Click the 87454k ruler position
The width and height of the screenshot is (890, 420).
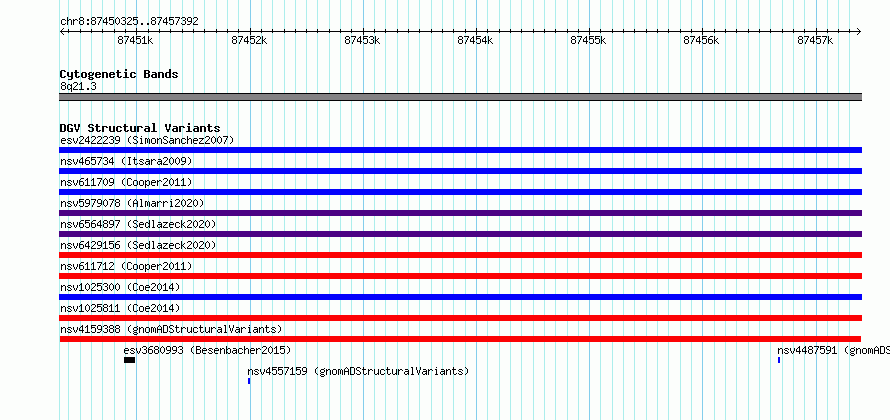[x=476, y=40]
